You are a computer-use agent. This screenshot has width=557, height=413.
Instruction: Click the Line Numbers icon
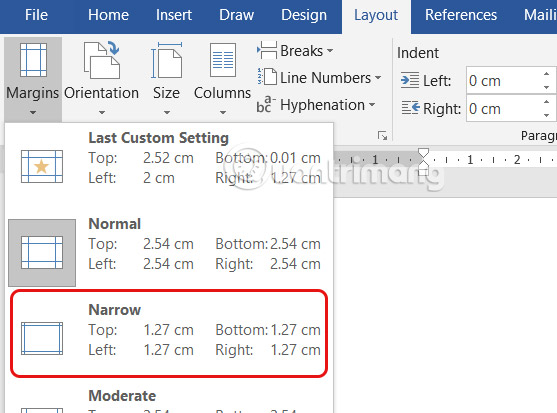(267, 77)
